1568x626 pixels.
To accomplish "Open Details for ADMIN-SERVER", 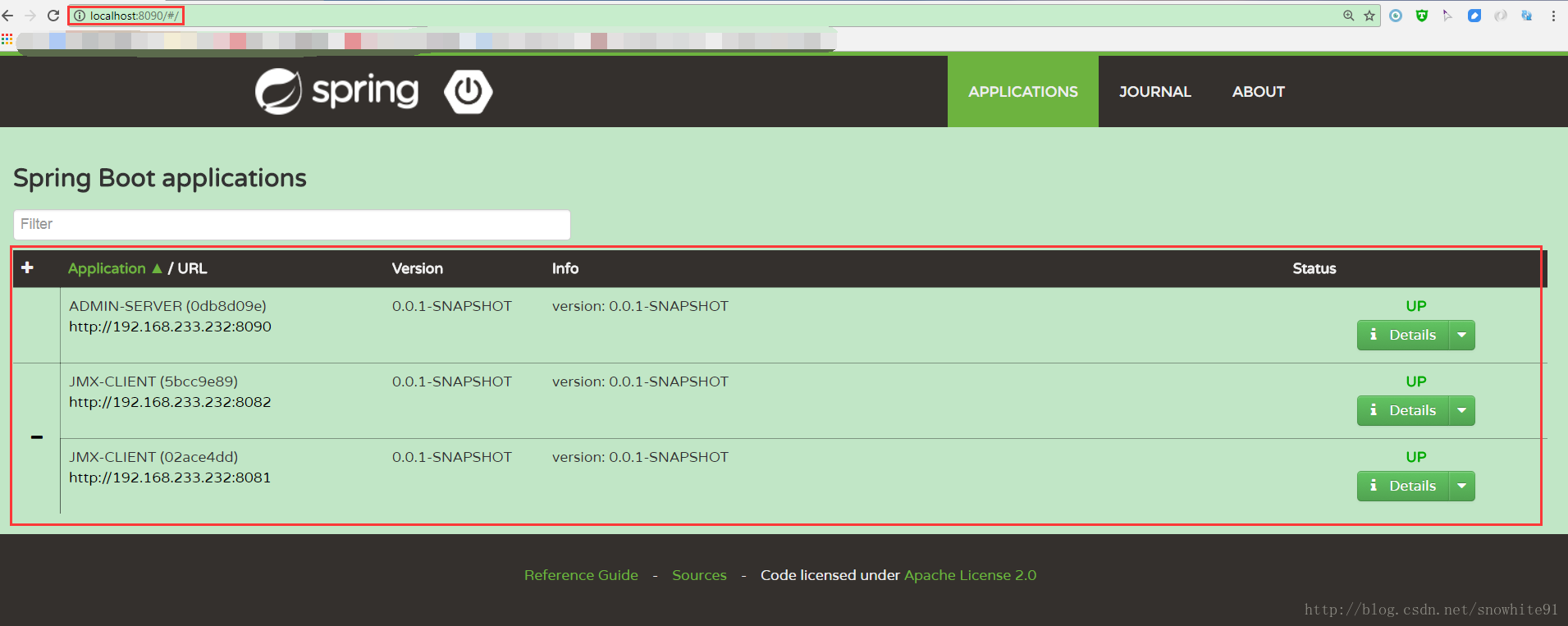I will pos(1403,335).
